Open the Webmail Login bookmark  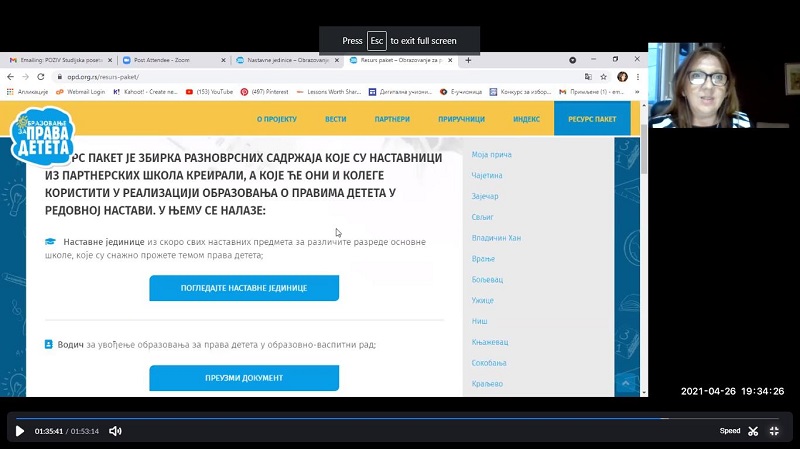(x=81, y=92)
